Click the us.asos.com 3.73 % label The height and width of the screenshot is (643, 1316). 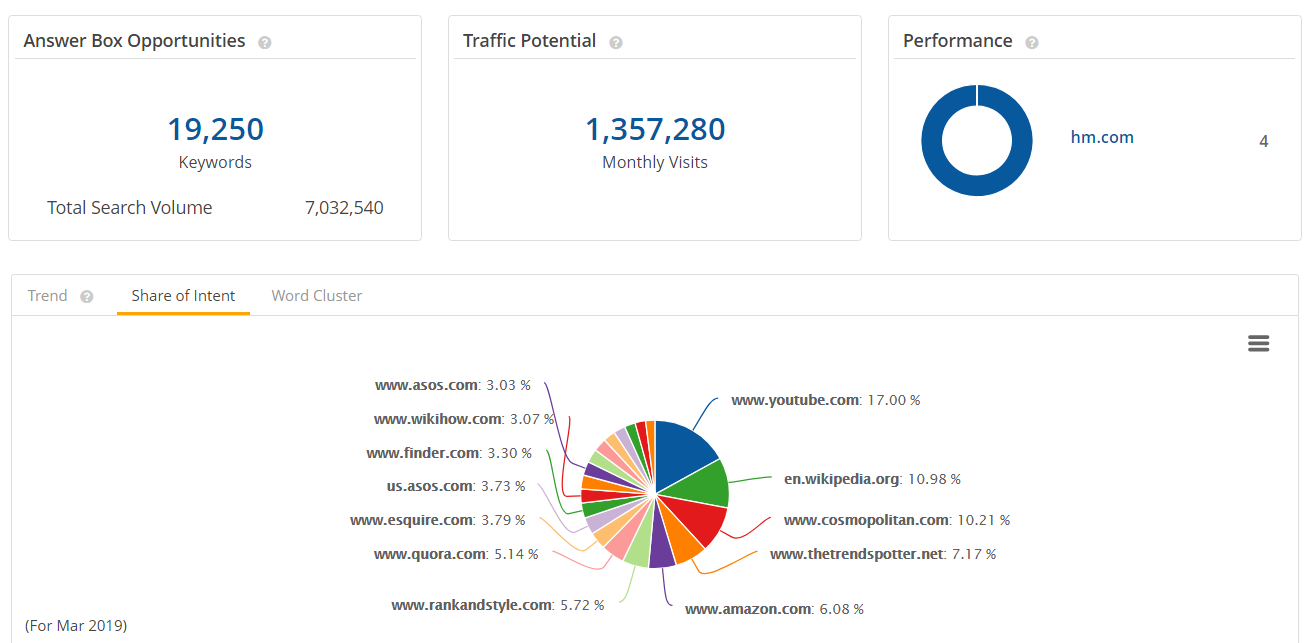[456, 486]
